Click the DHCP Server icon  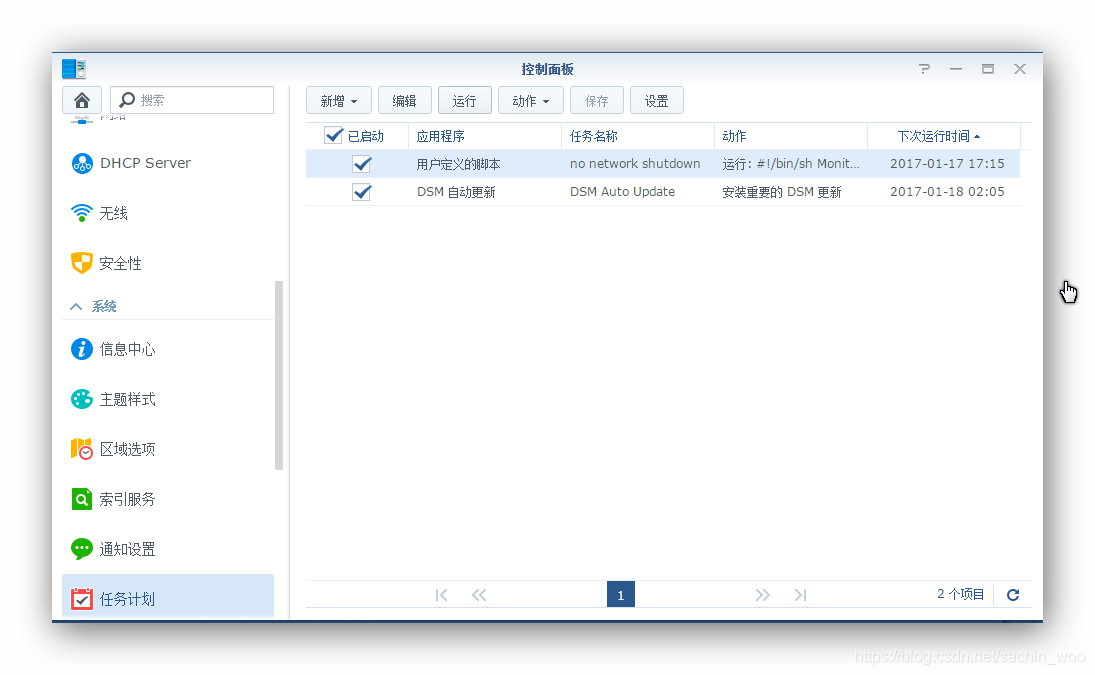tap(82, 163)
